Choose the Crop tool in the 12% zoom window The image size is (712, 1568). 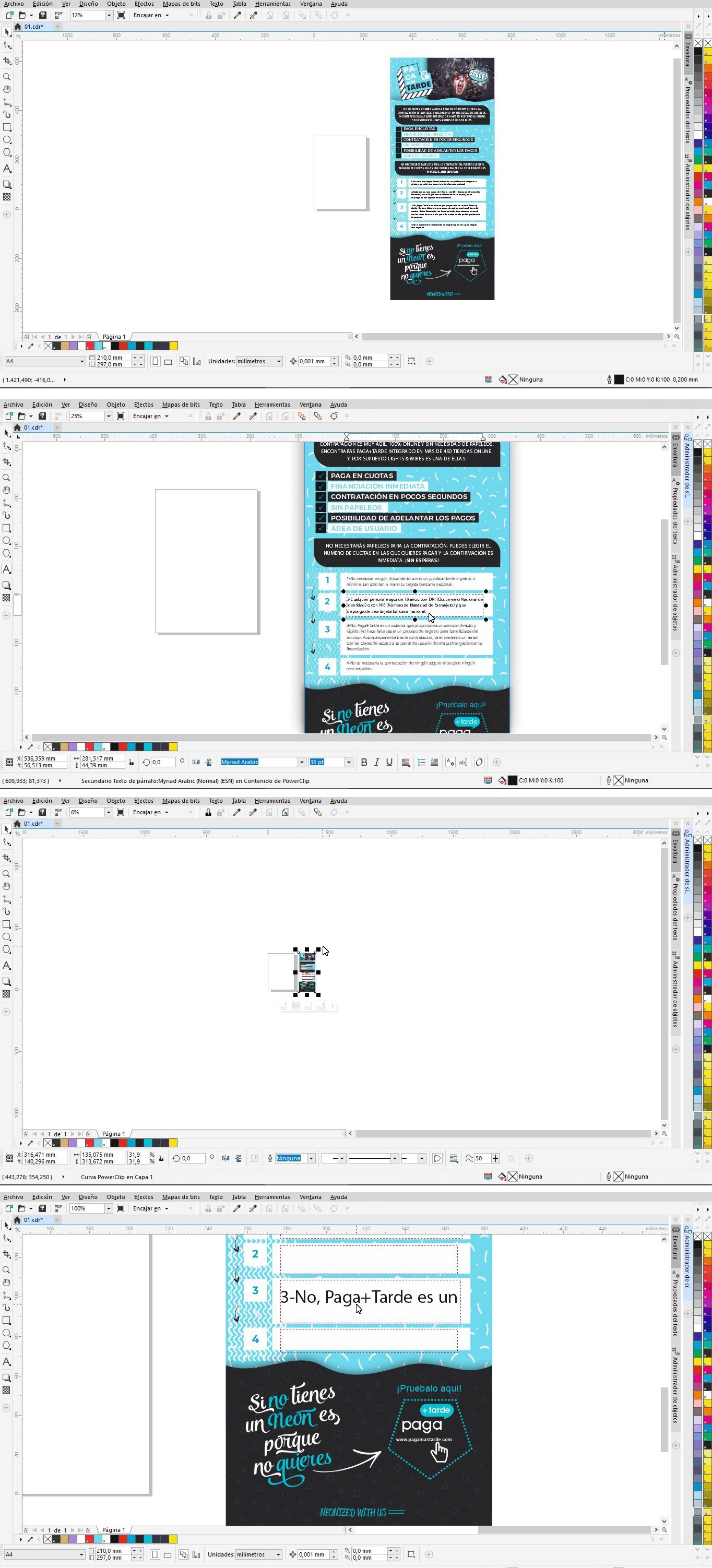click(x=7, y=61)
